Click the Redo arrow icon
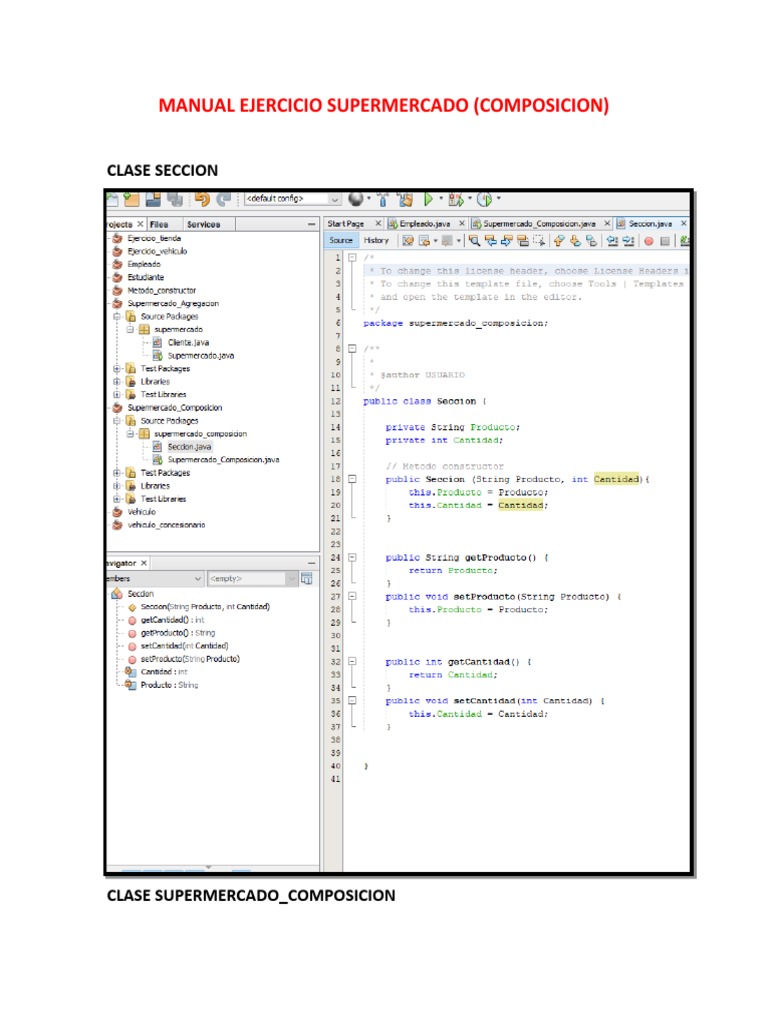768x1024 pixels. tap(224, 199)
